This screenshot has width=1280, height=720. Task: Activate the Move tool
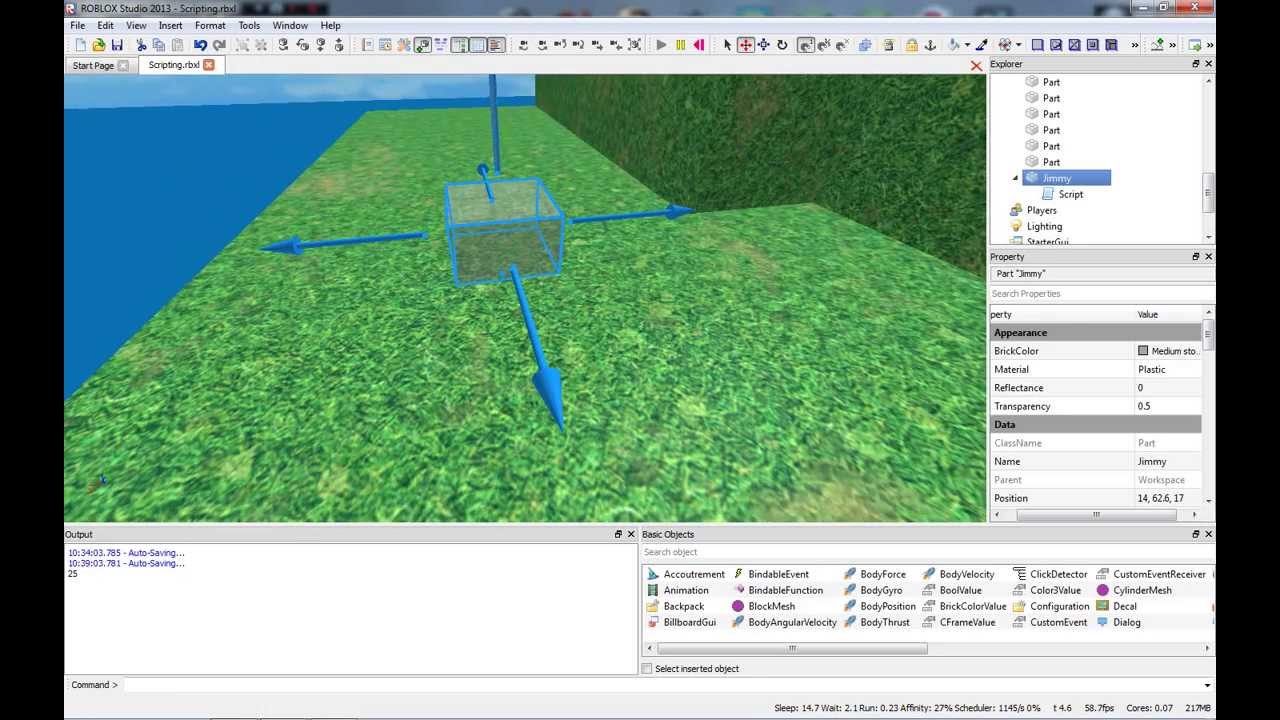coord(745,45)
